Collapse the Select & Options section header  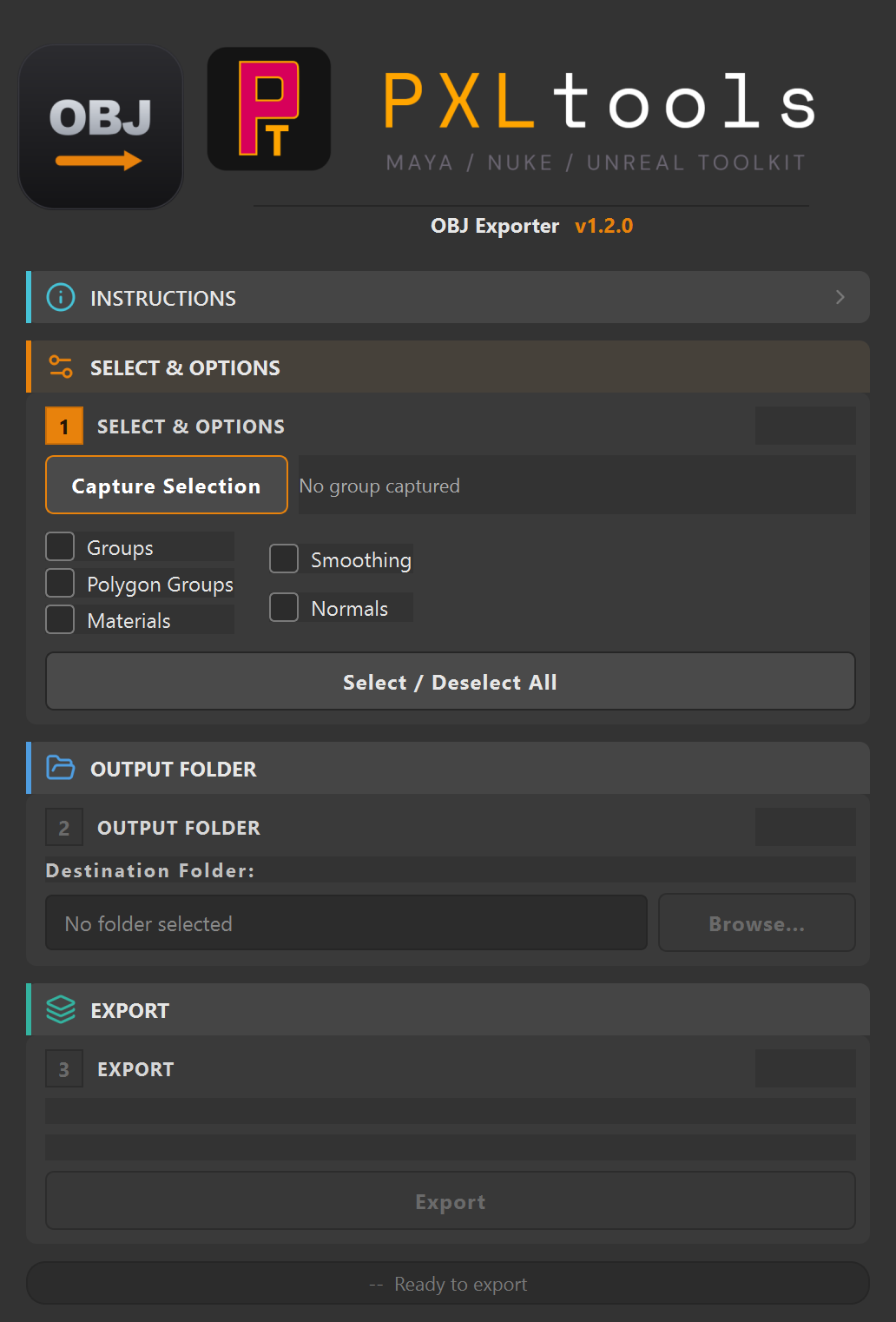pyautogui.click(x=448, y=367)
